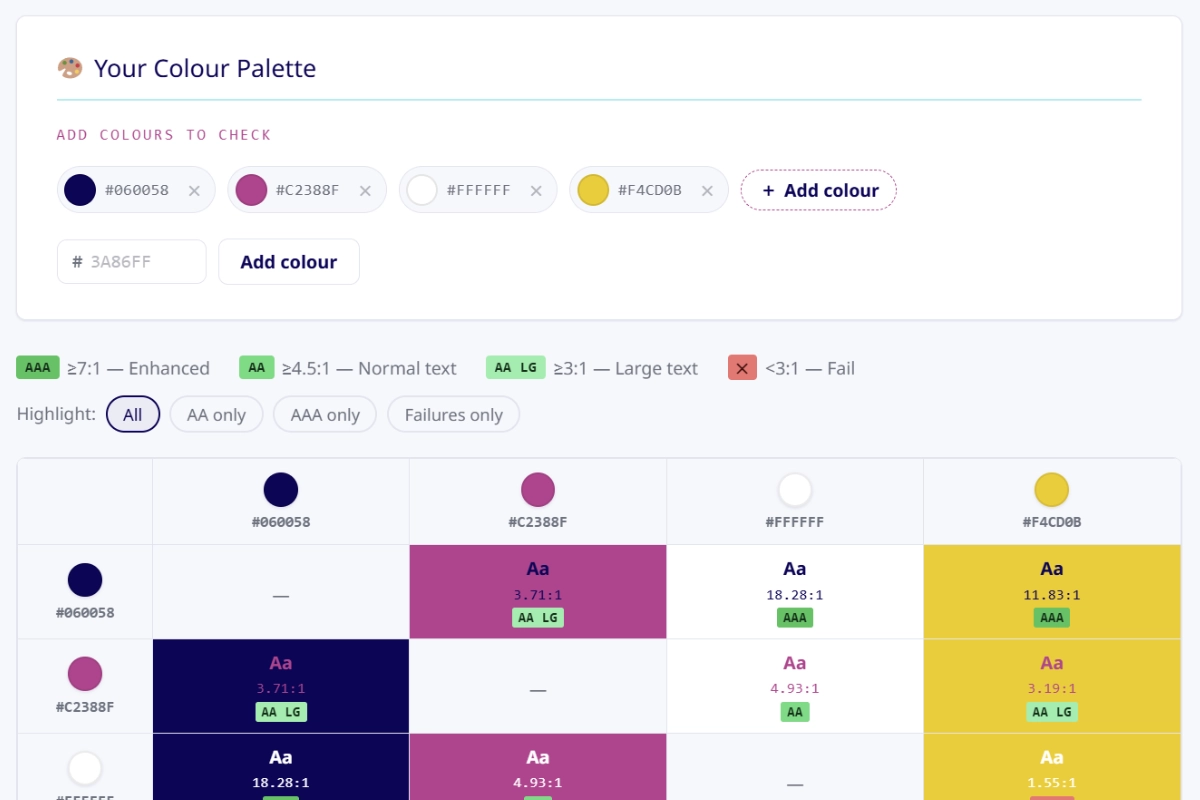Select the navy-on-magenta 3.71:1 contrast cell
The width and height of the screenshot is (1200, 800).
(538, 592)
